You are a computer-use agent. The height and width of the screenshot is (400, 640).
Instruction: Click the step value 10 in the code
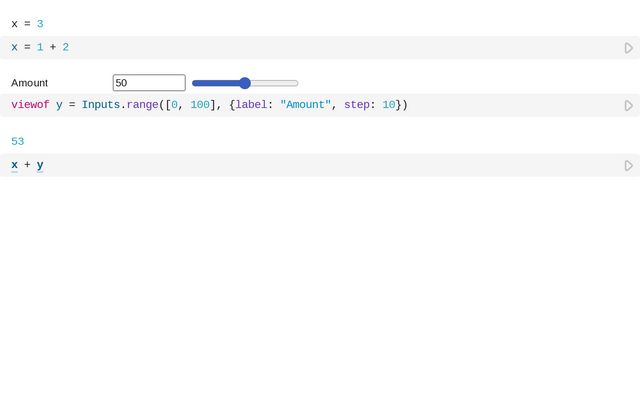[388, 105]
